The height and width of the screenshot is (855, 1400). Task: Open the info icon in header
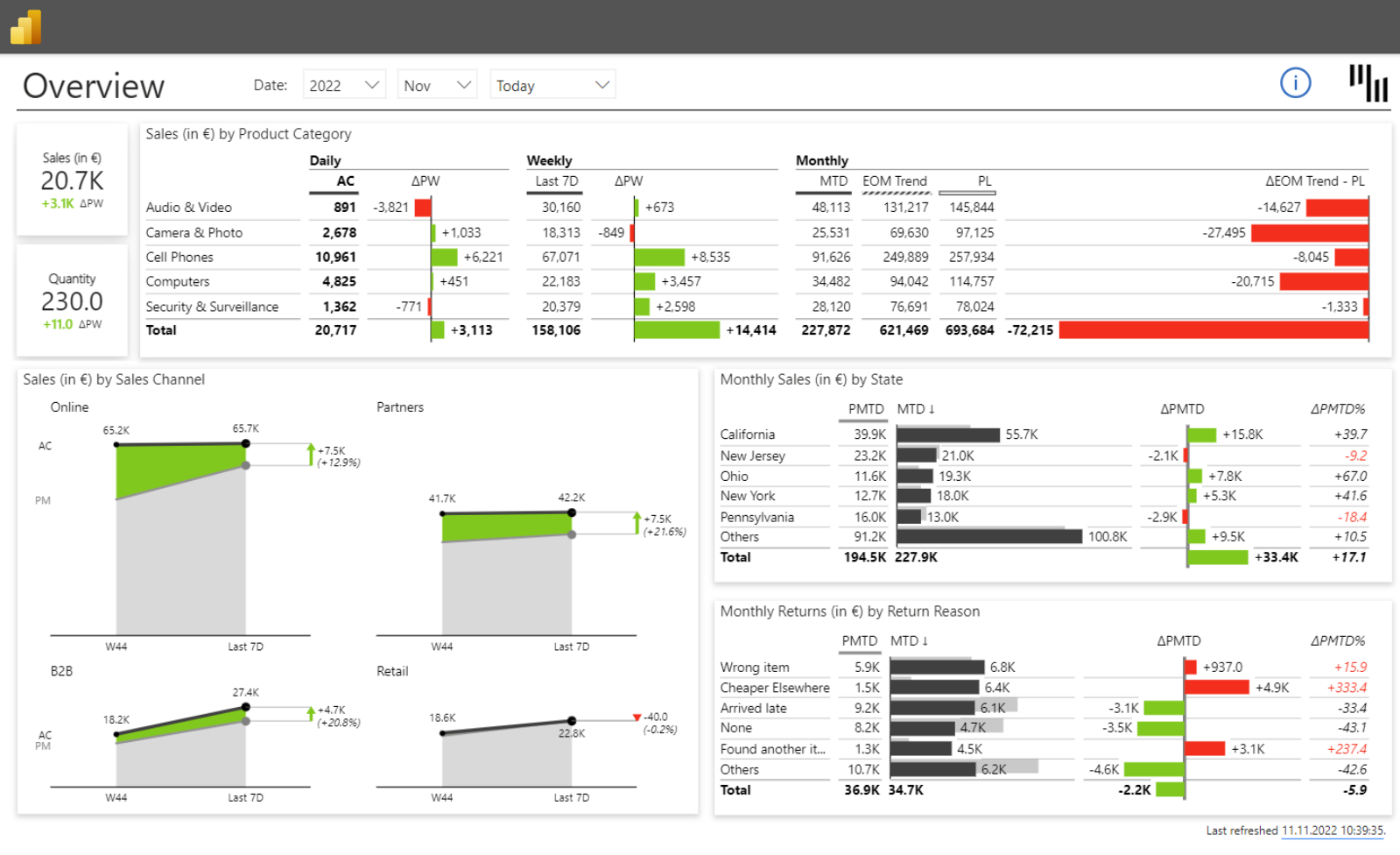(x=1295, y=83)
